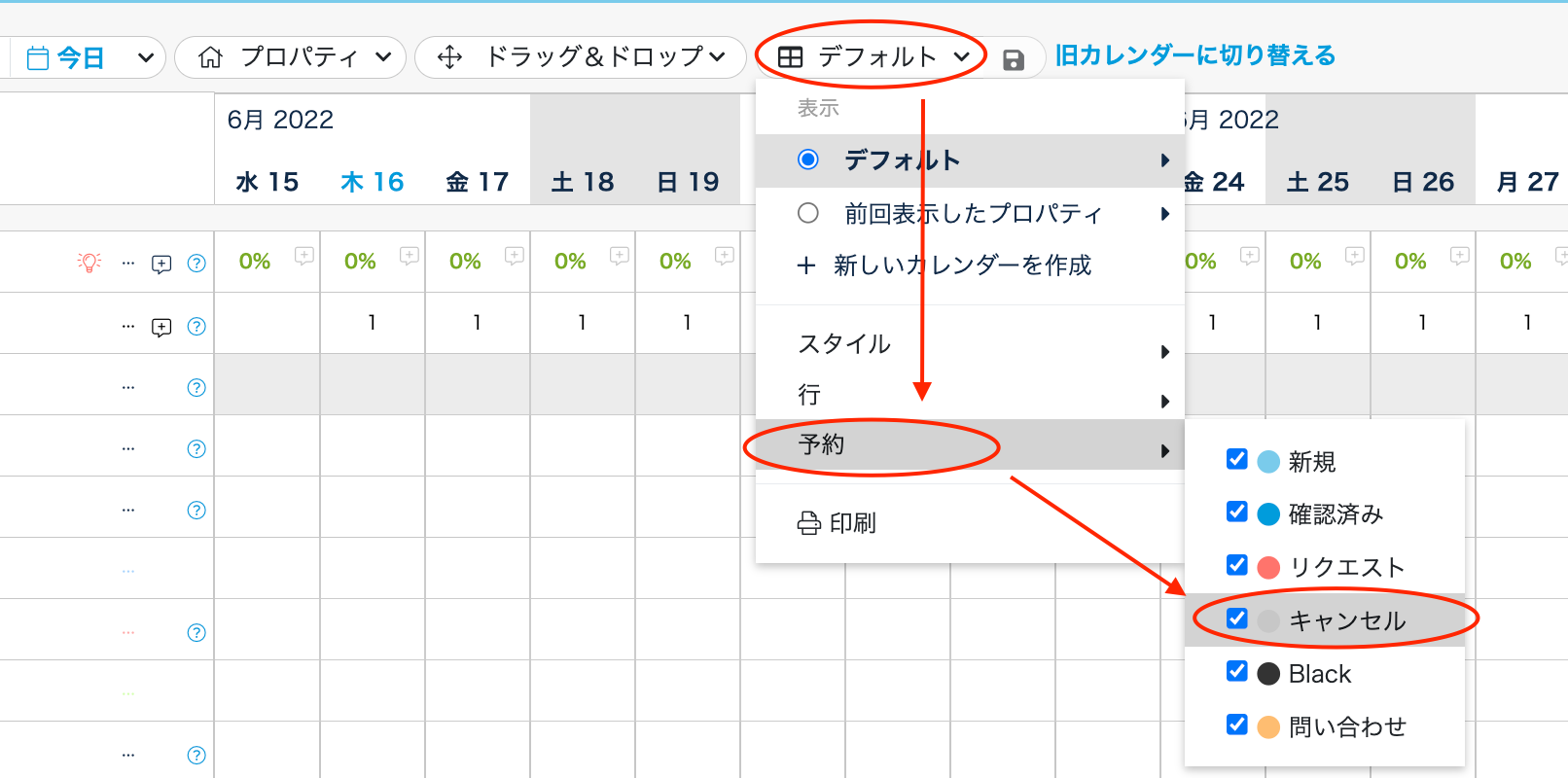Click the 旧カレンダーに切り替える link
The width and height of the screenshot is (1568, 778).
[1195, 55]
